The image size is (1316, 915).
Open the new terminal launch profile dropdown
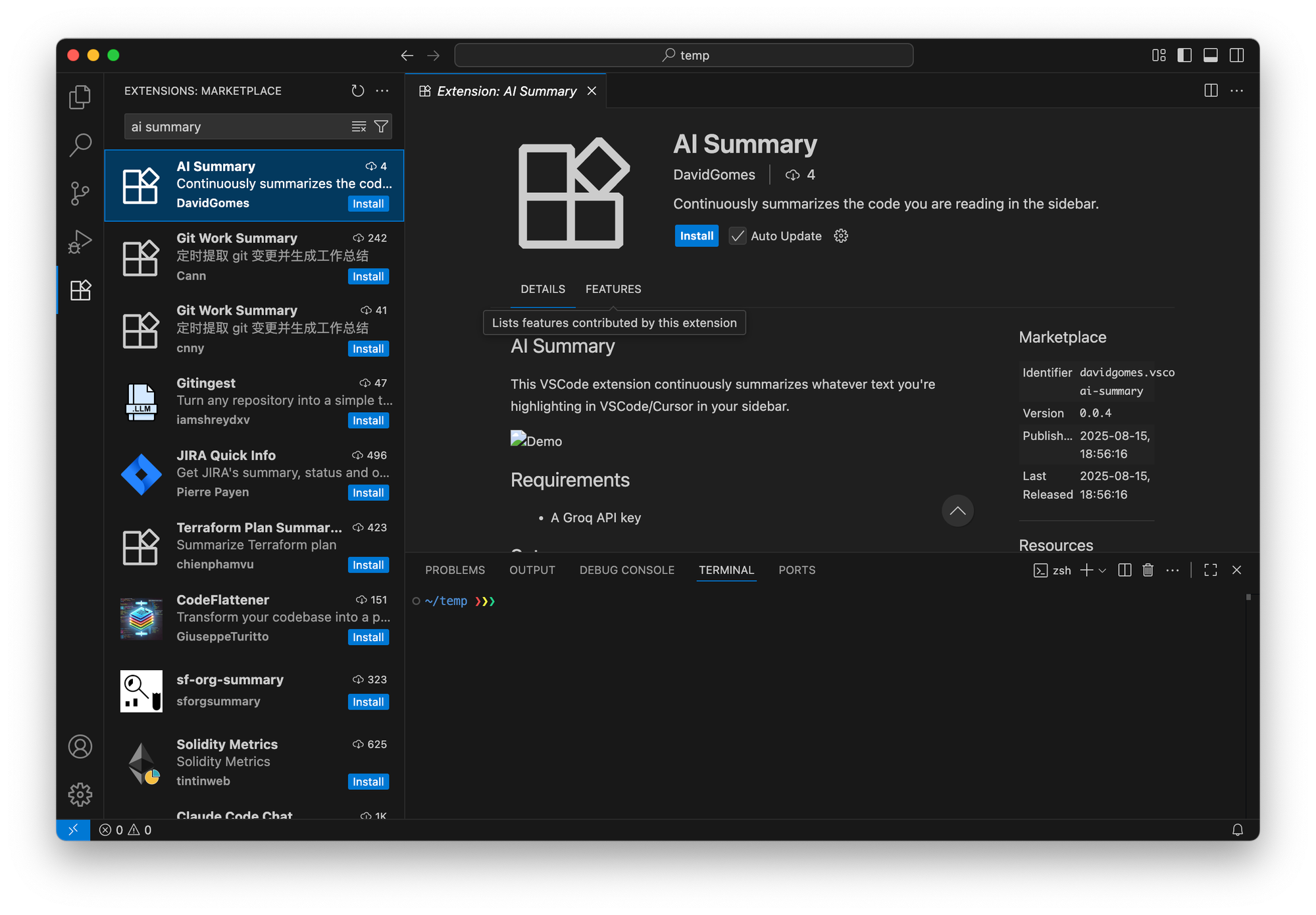pyautogui.click(x=1103, y=570)
